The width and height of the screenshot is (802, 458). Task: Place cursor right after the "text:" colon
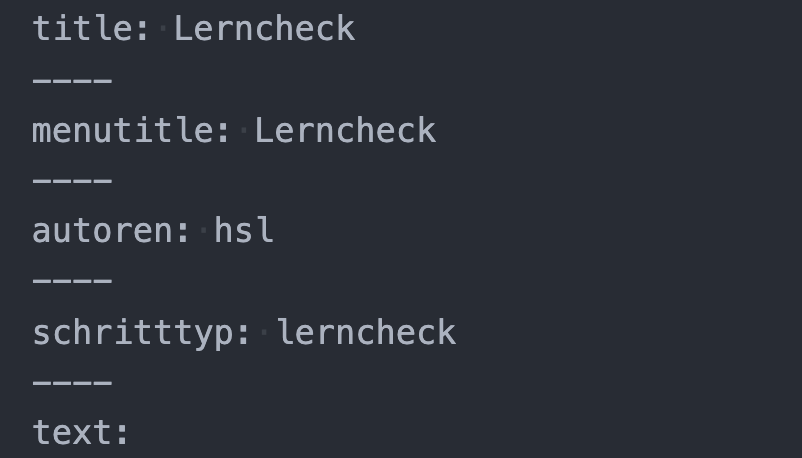pos(133,433)
